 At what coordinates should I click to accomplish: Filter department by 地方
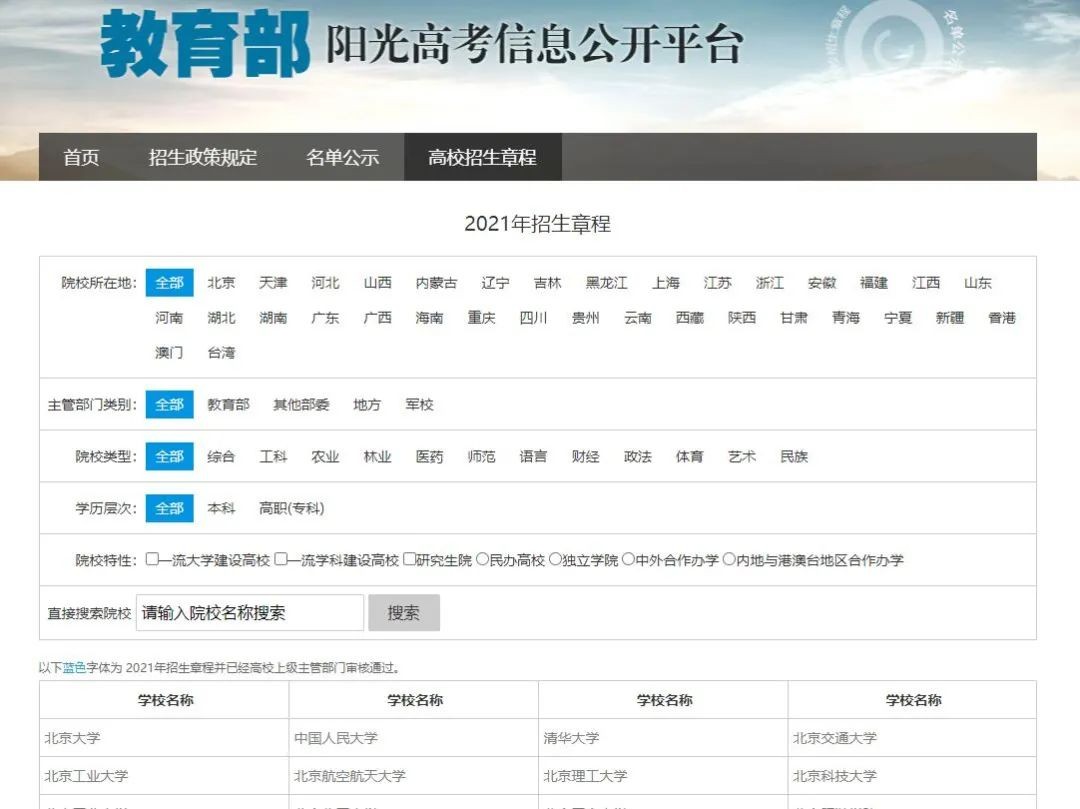click(x=367, y=405)
